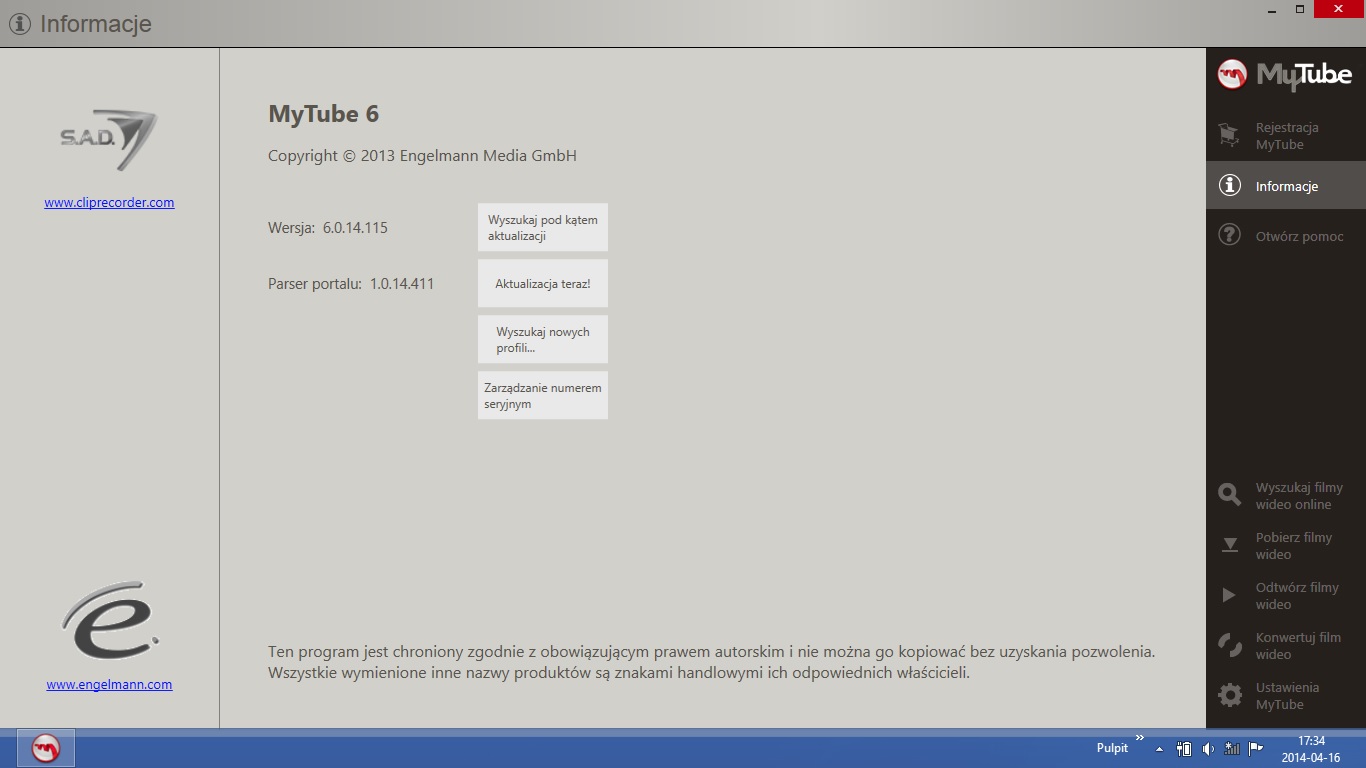
Task: Click the magnifier search videos icon
Action: (1229, 495)
